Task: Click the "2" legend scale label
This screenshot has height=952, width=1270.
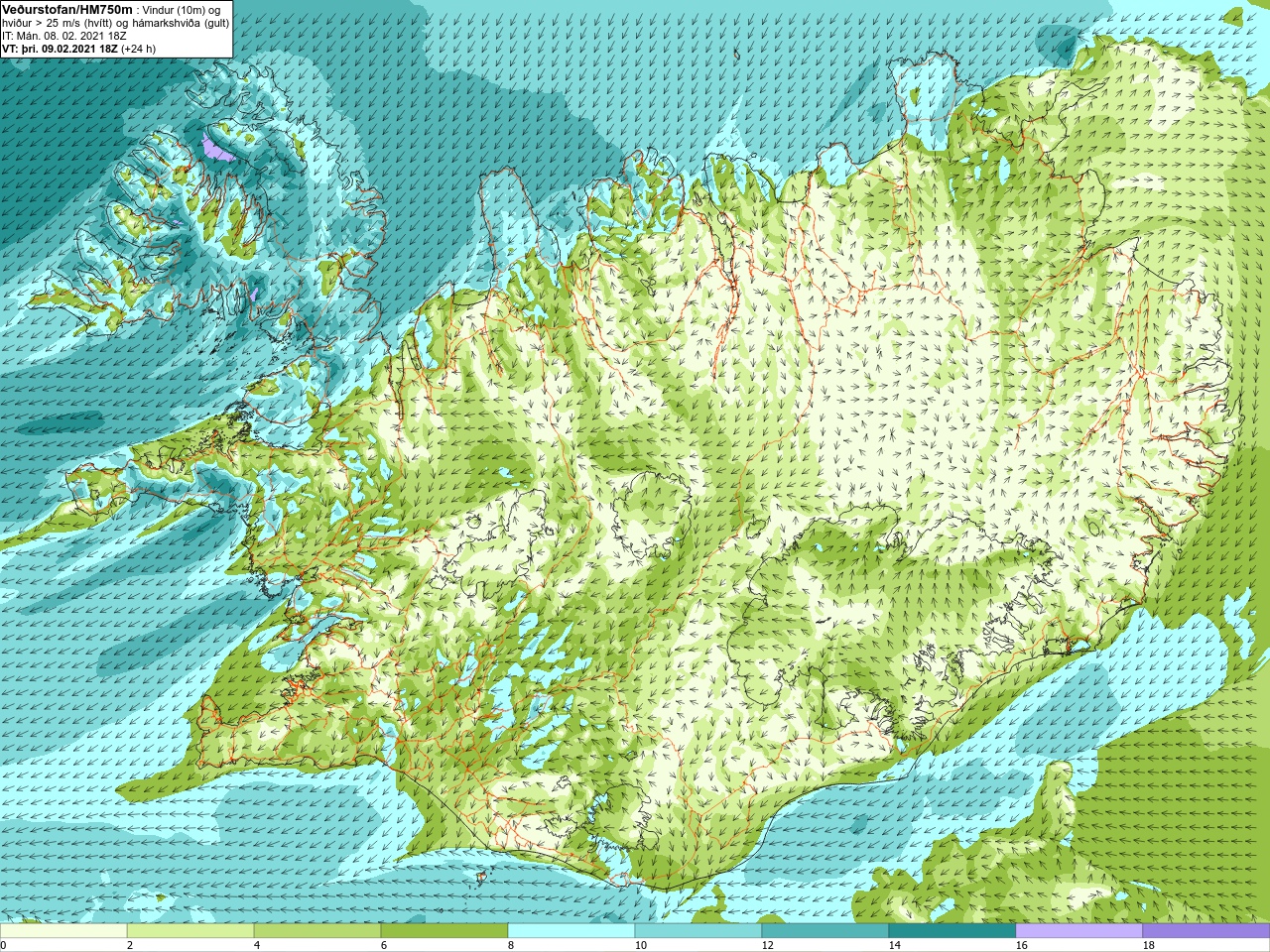Action: [129, 946]
